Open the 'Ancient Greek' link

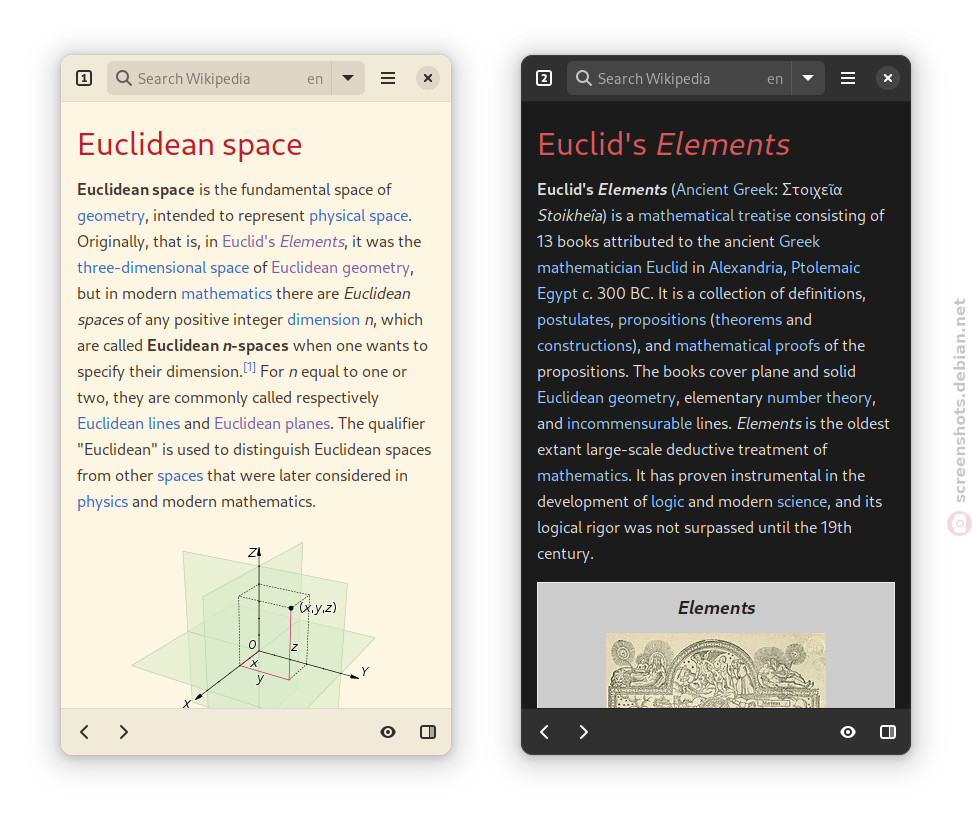click(725, 190)
